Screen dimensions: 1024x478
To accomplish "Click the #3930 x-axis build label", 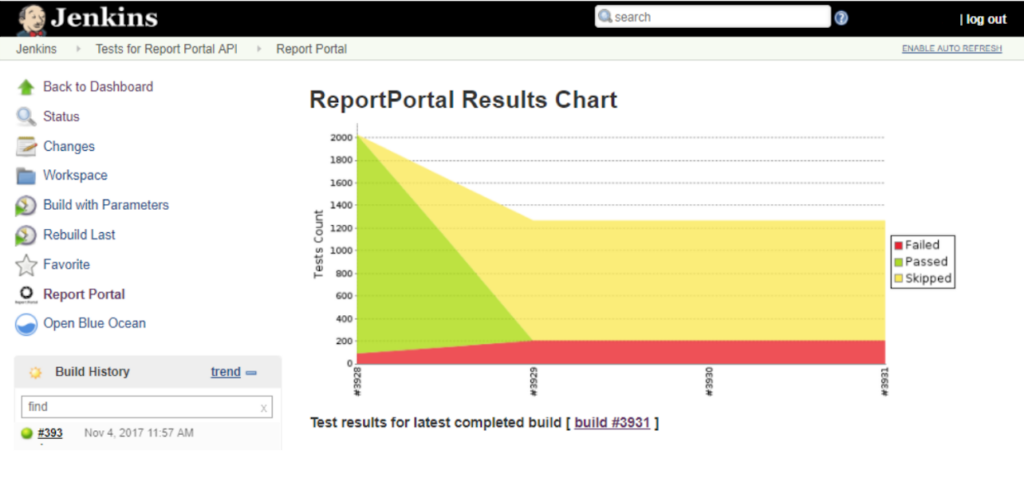I will coord(709,383).
